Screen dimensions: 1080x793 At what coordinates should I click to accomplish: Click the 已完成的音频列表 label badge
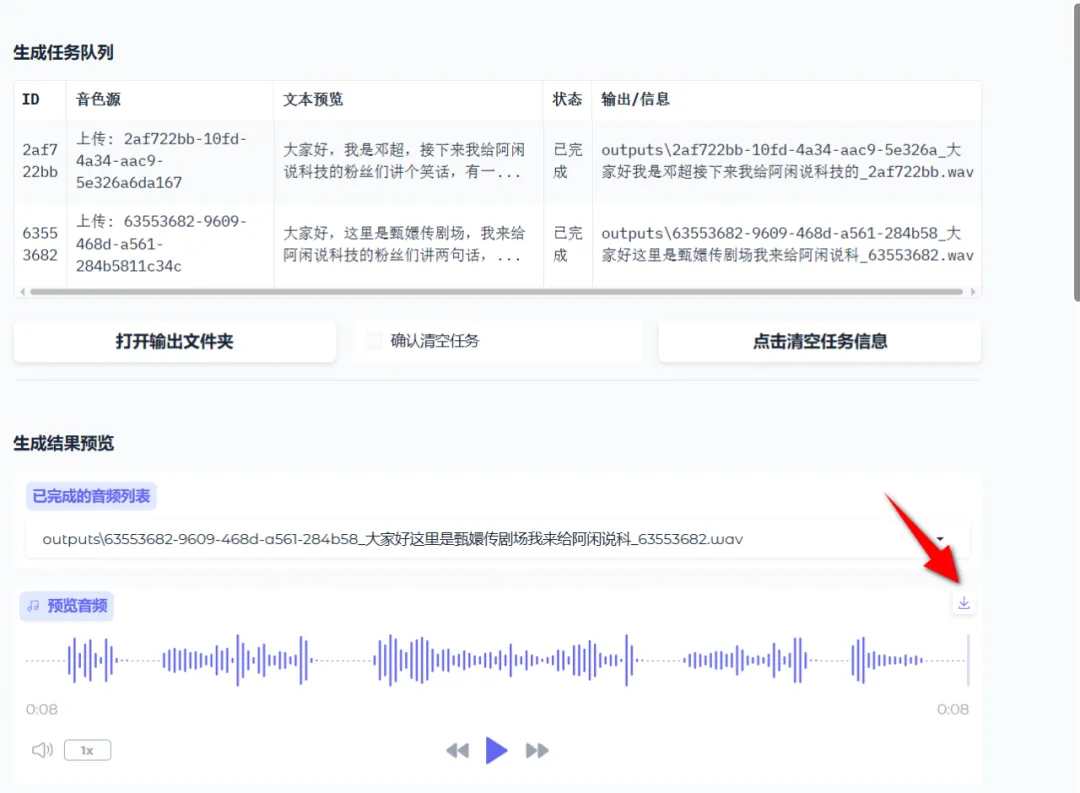pyautogui.click(x=90, y=495)
